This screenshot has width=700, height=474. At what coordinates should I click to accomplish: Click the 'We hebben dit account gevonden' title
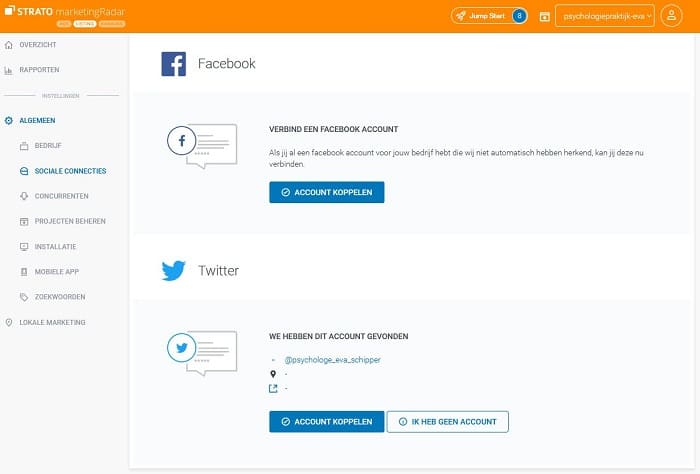338,337
